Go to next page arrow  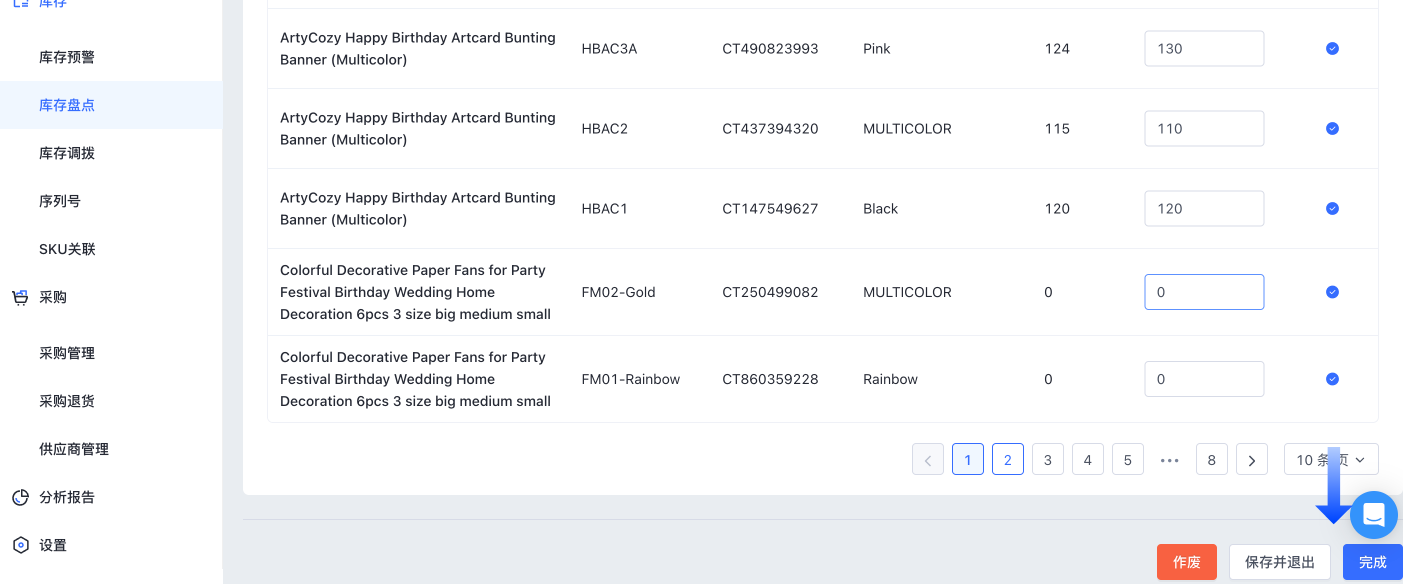[x=1252, y=460]
